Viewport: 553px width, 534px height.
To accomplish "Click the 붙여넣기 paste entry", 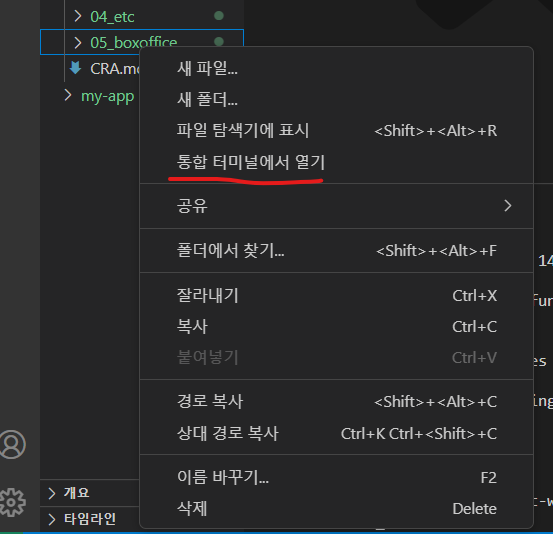I will (x=336, y=358).
